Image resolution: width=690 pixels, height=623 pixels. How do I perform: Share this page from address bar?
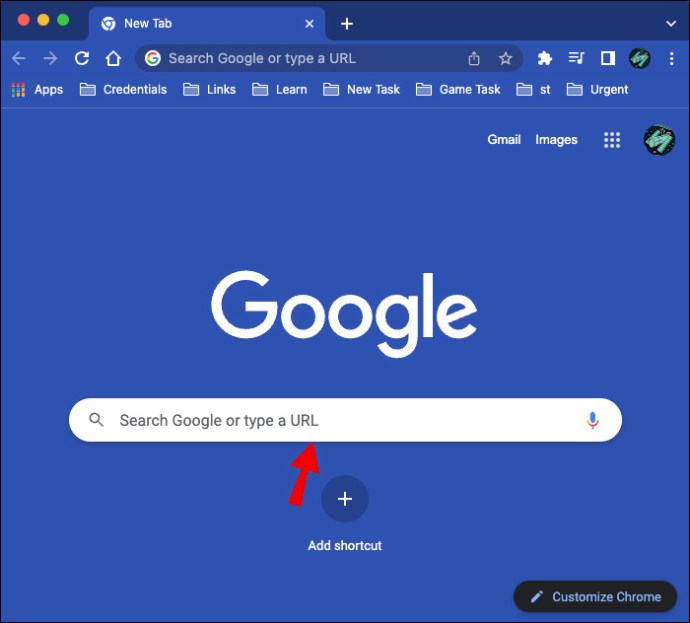(x=474, y=58)
